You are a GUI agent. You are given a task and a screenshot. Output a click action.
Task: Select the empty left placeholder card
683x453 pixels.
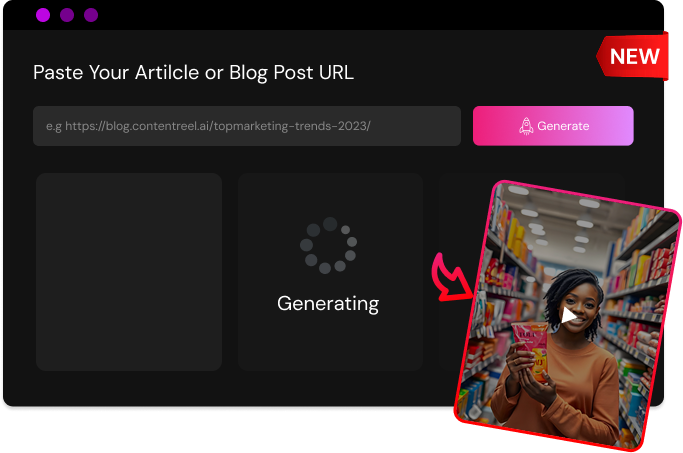click(129, 272)
